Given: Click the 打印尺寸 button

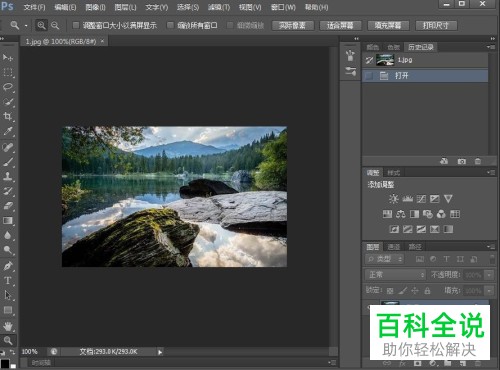Looking at the screenshot, I should click(436, 25).
